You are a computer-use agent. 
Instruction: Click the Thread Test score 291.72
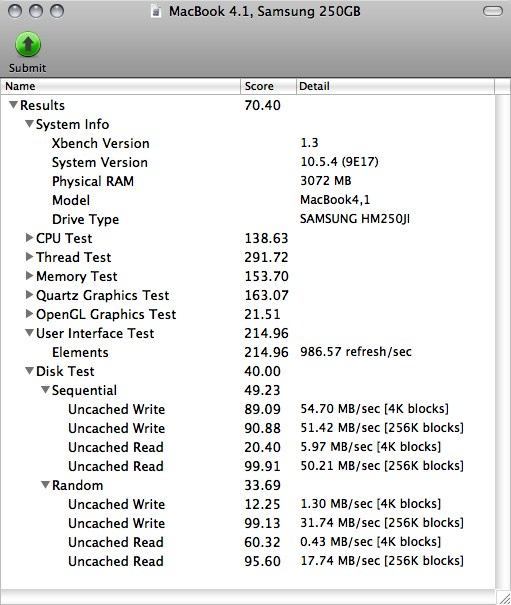coord(266,257)
